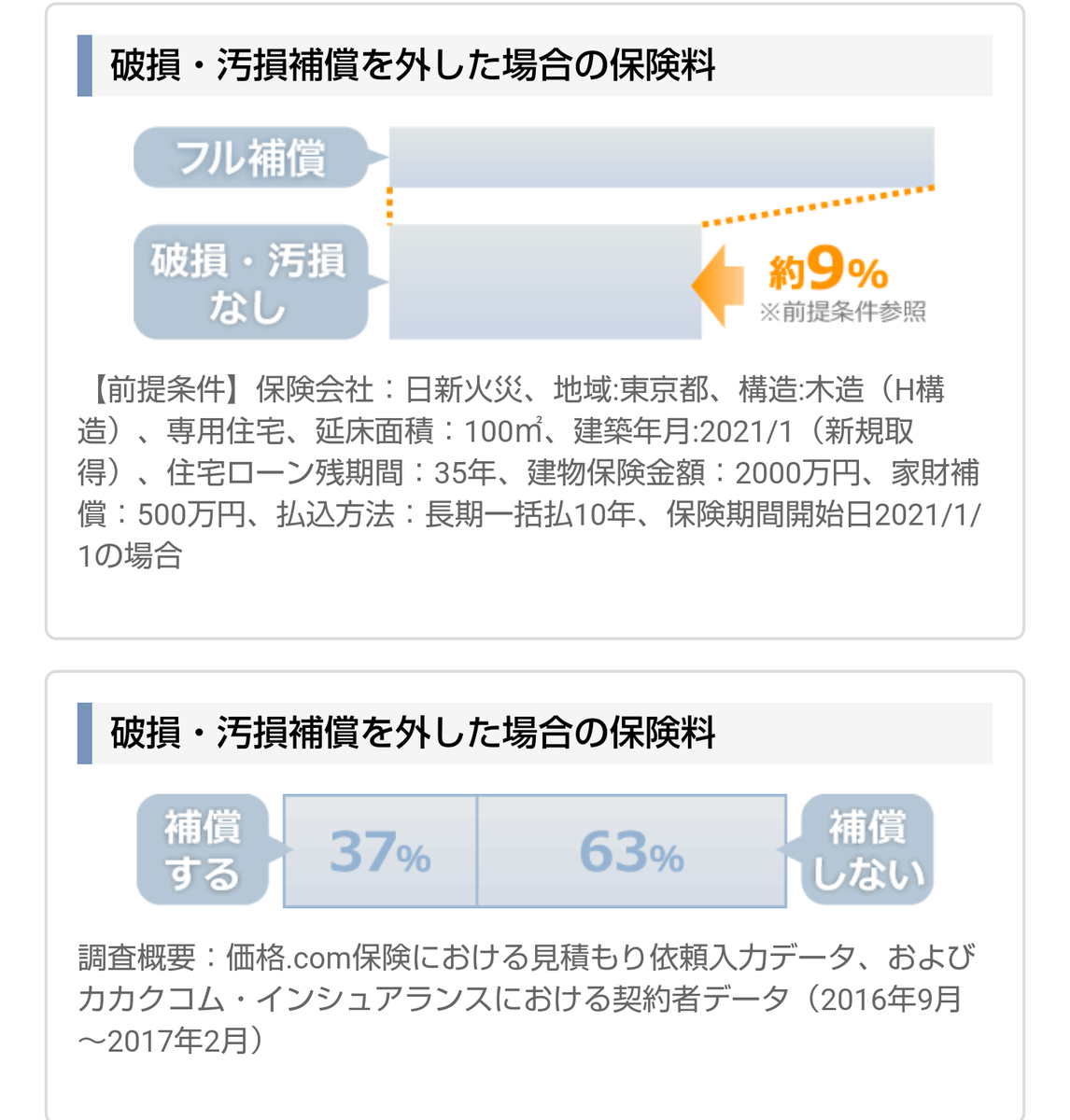Image resolution: width=1070 pixels, height=1120 pixels.
Task: Click the 37% segment of survey bar
Action: click(380, 850)
